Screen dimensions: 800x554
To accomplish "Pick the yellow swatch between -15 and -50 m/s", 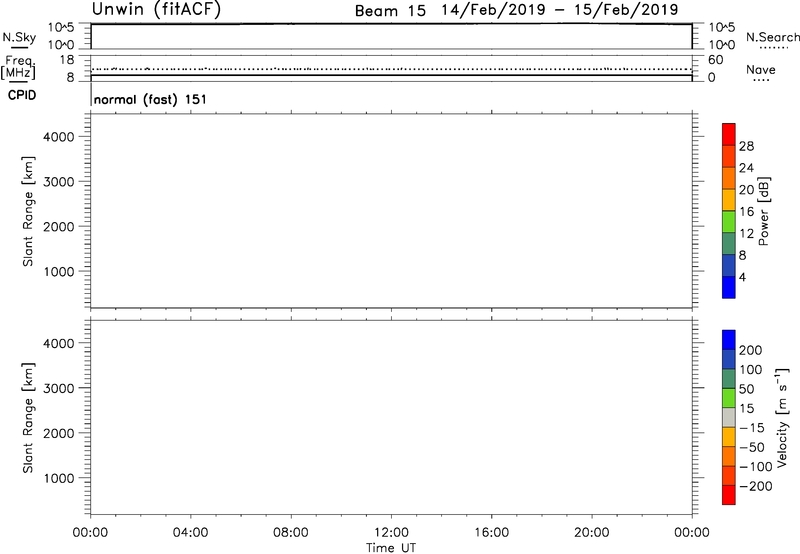I will pos(729,437).
